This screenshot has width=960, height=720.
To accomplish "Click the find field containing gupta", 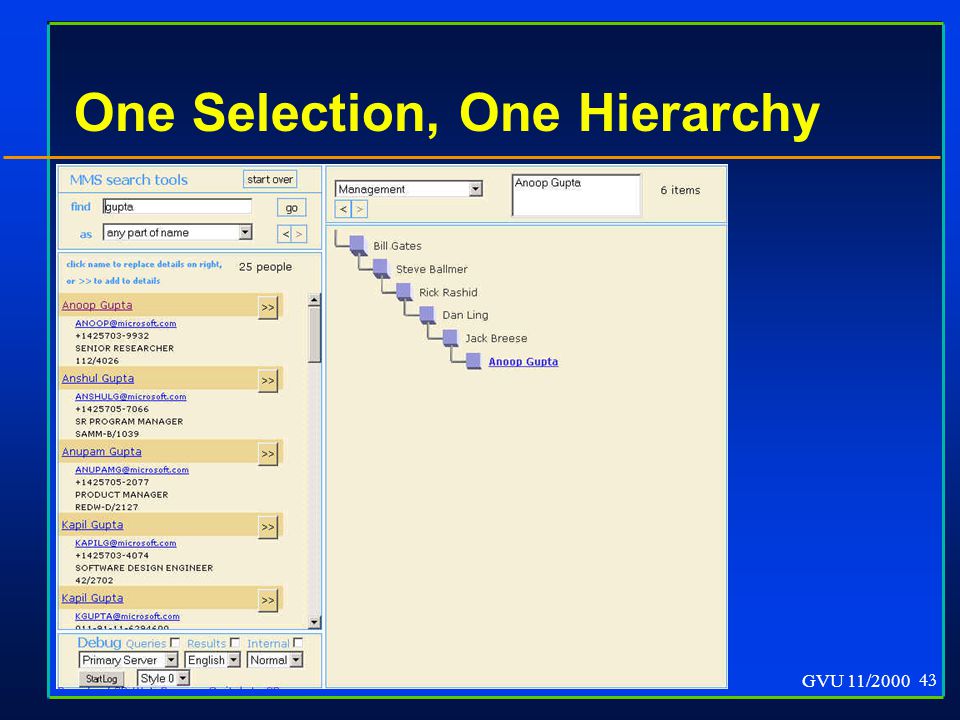I will [178, 207].
